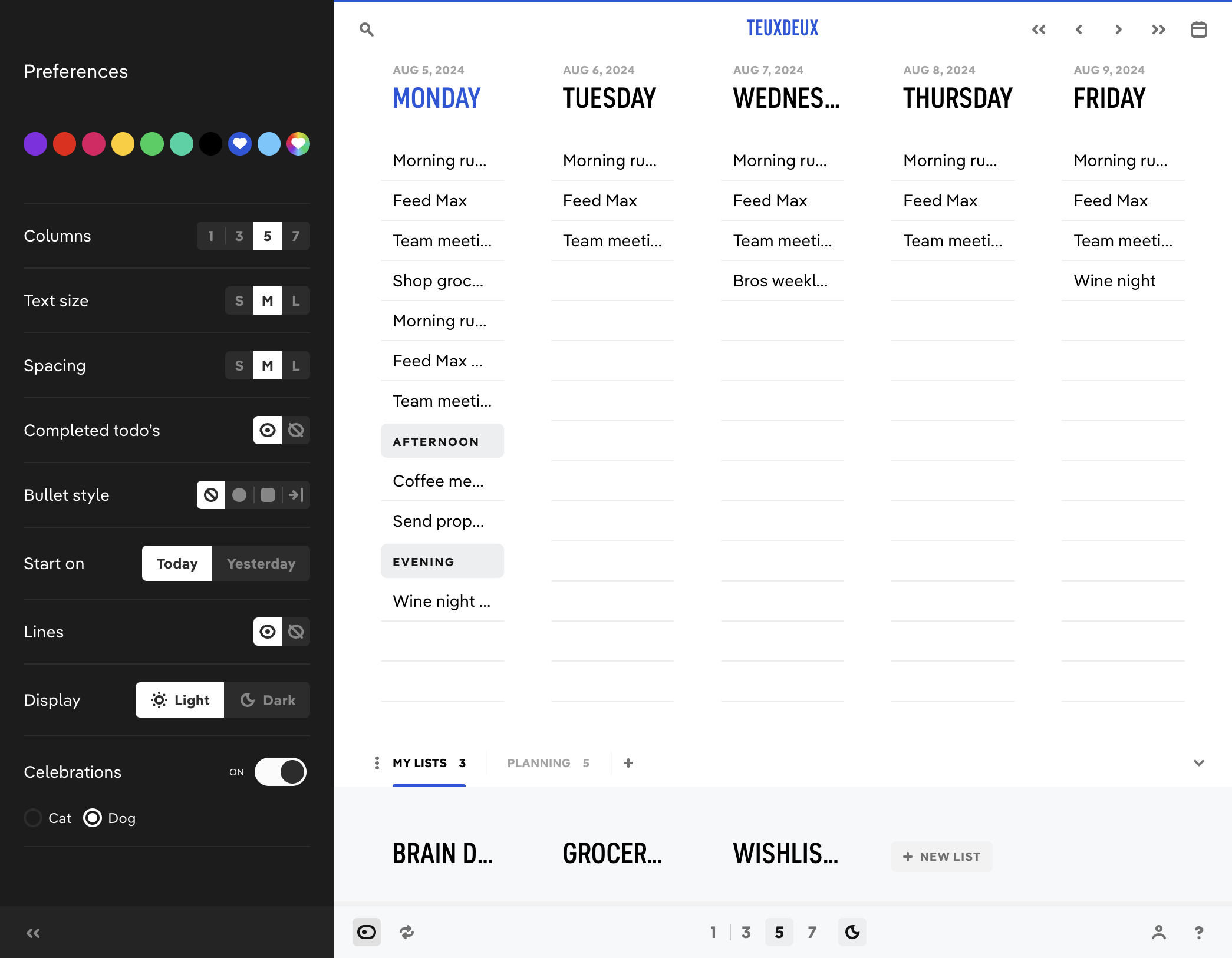Hide lines with crossed-eye icon
The image size is (1232, 958).
point(296,632)
